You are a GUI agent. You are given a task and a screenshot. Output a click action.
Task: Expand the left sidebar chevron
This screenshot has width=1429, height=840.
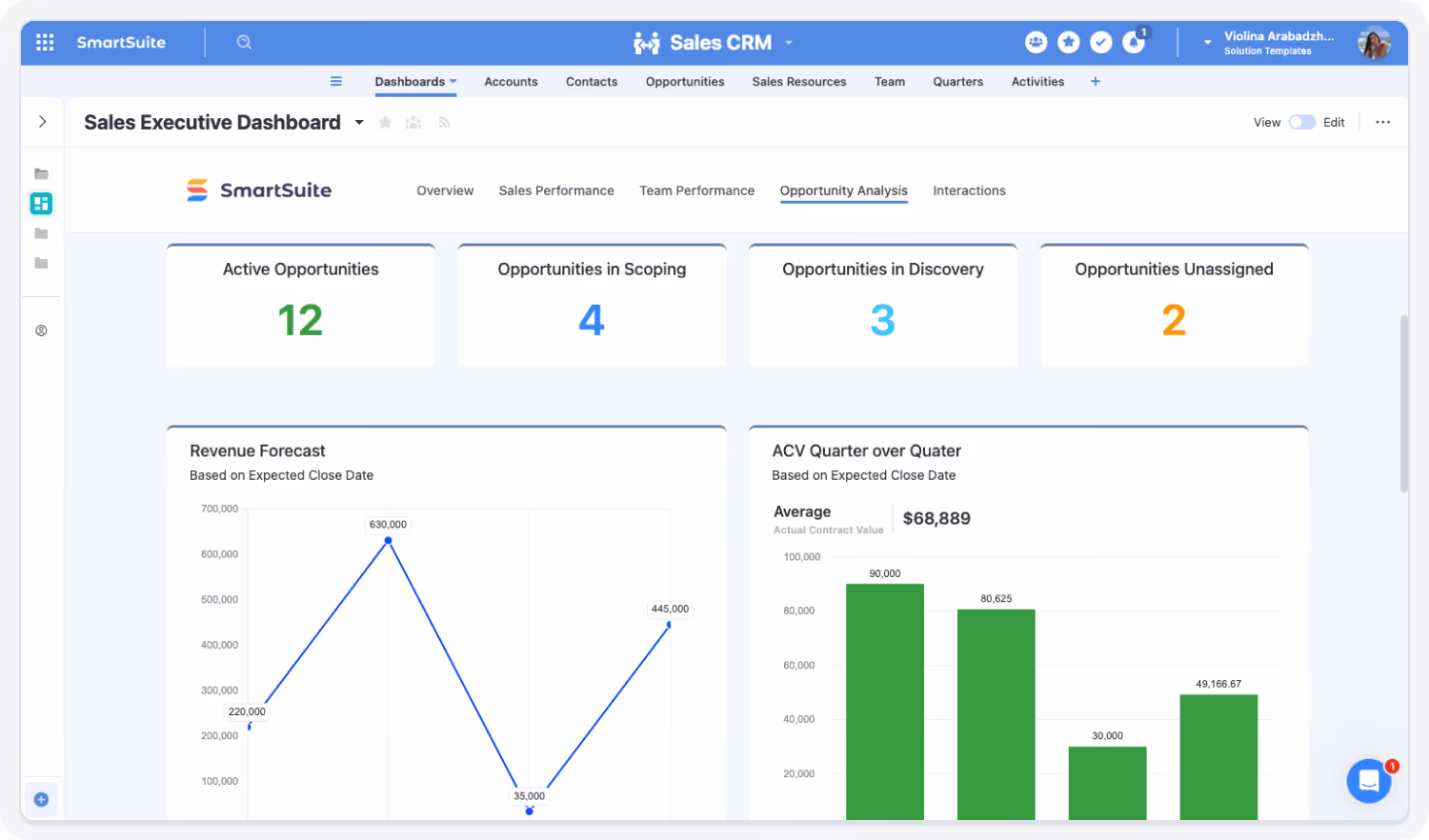pos(42,122)
